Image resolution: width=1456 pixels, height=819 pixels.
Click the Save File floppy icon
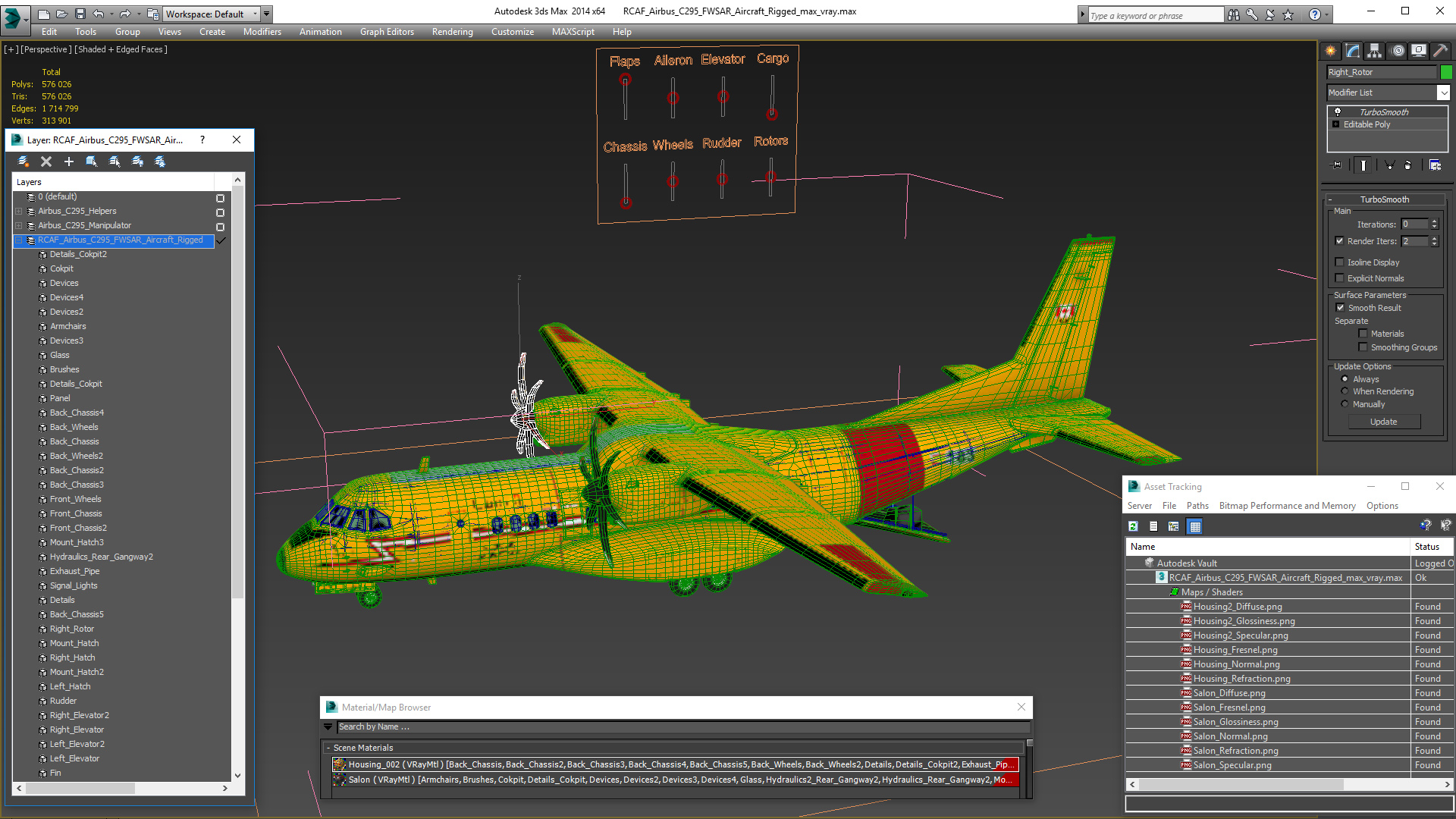click(80, 14)
